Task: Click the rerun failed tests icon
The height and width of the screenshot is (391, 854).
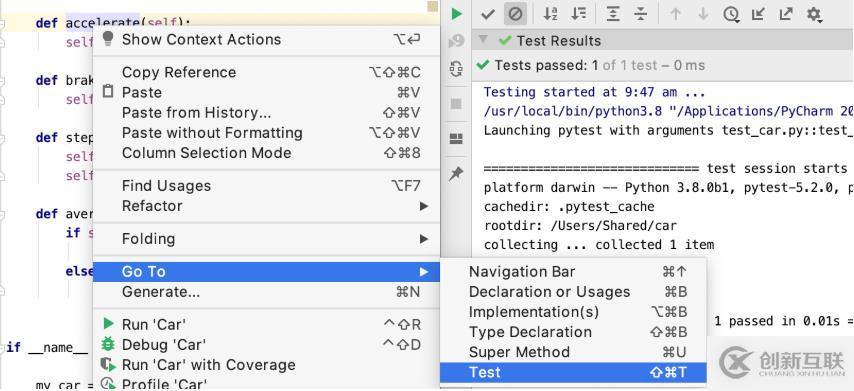Action: (x=456, y=41)
